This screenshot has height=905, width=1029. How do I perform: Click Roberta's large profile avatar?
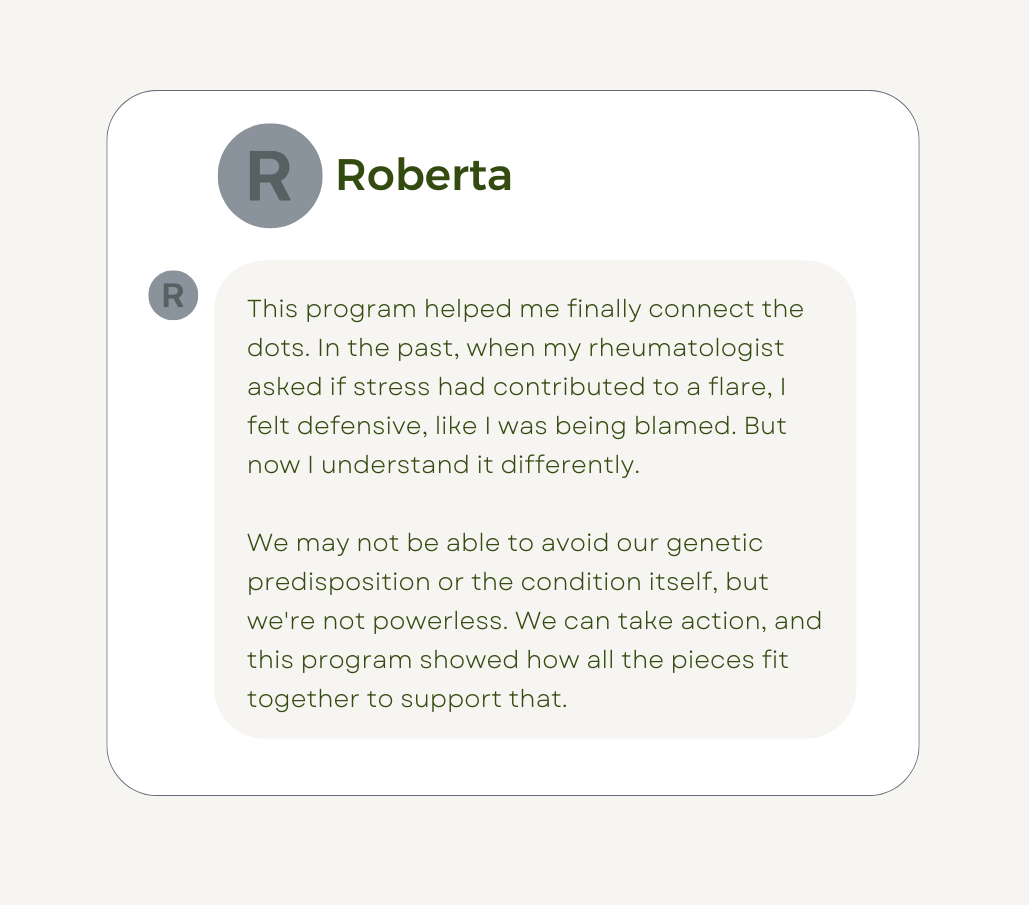pyautogui.click(x=270, y=176)
